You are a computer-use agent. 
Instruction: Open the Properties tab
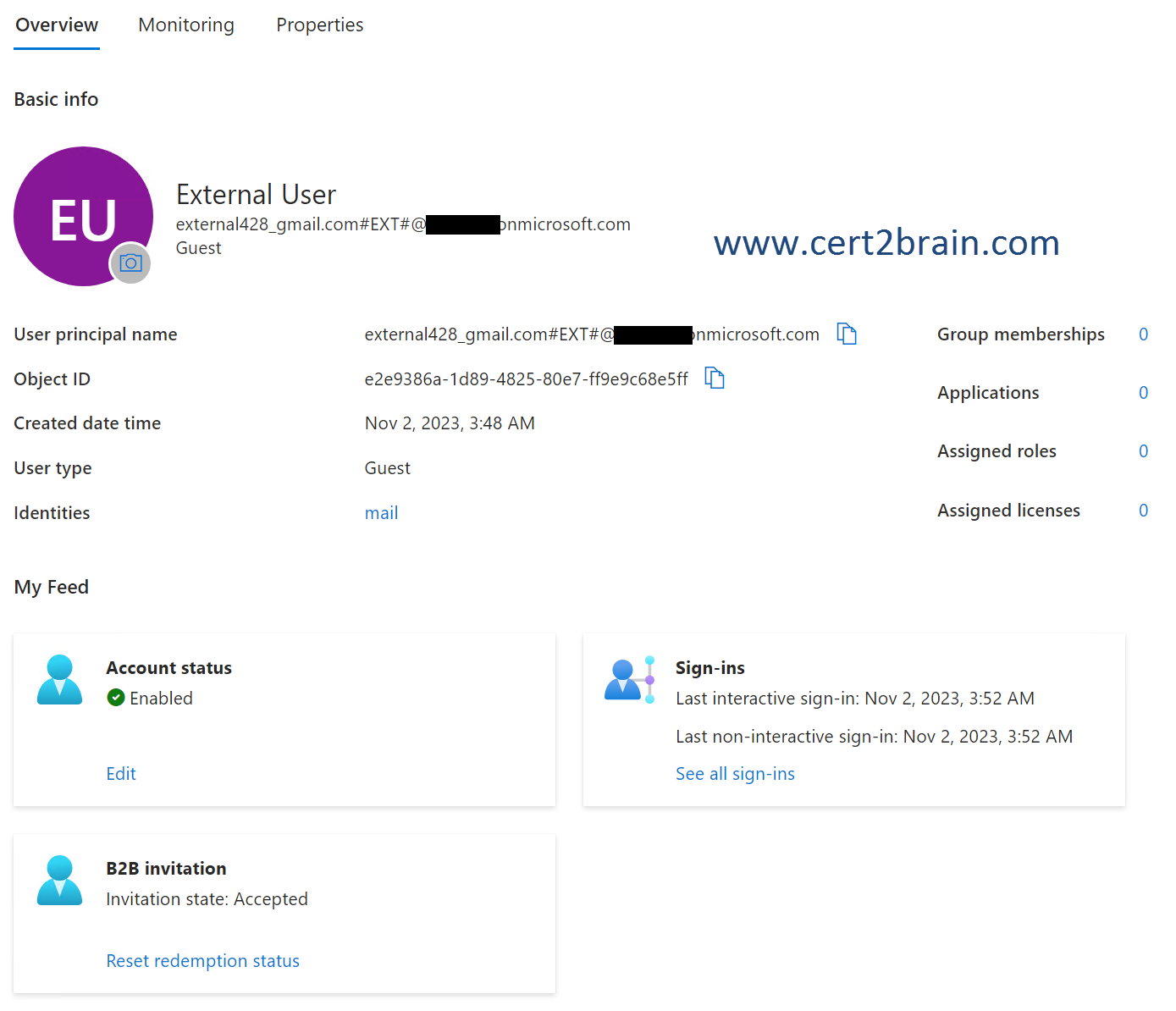coord(319,25)
